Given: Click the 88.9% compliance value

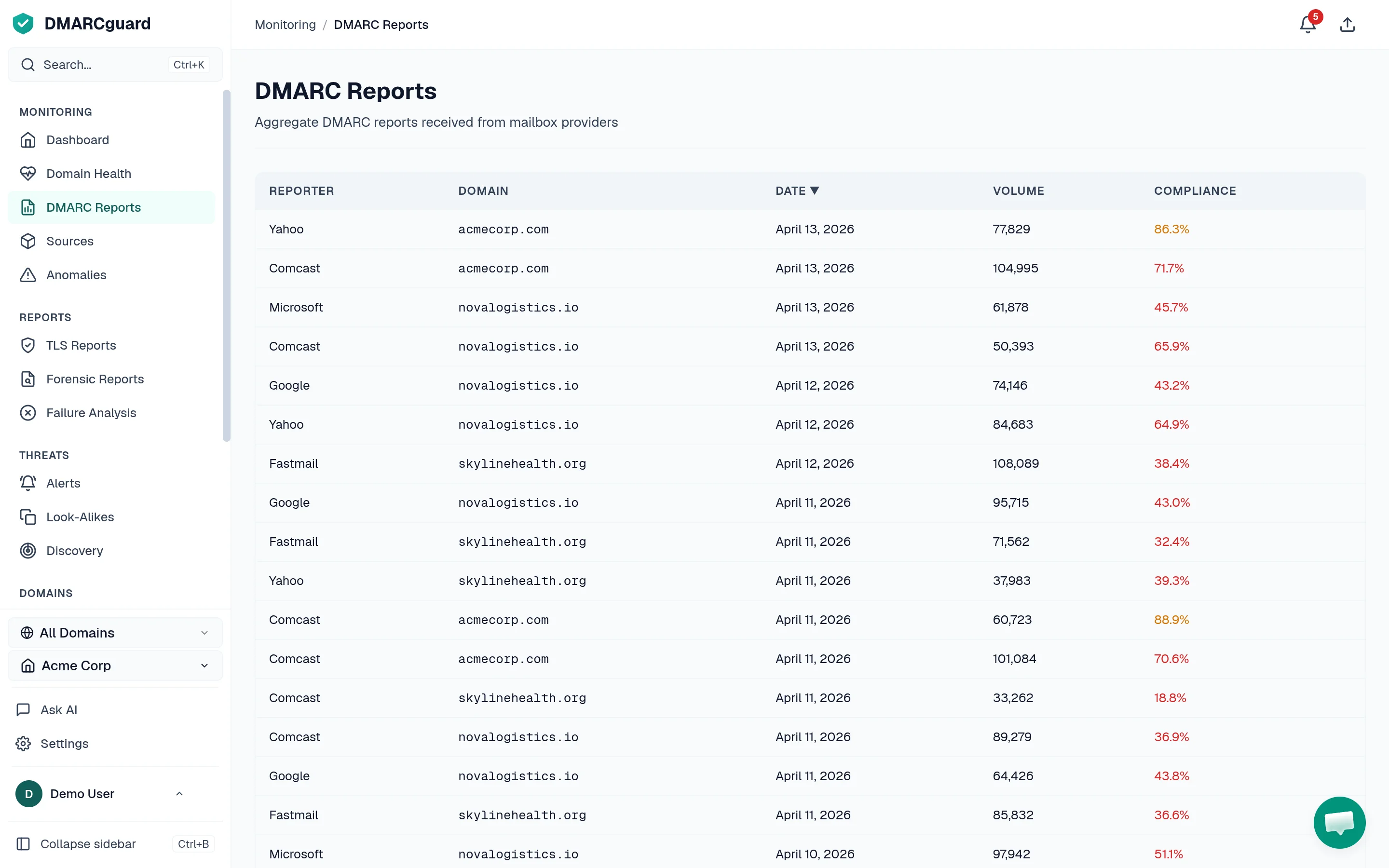Looking at the screenshot, I should (1171, 620).
